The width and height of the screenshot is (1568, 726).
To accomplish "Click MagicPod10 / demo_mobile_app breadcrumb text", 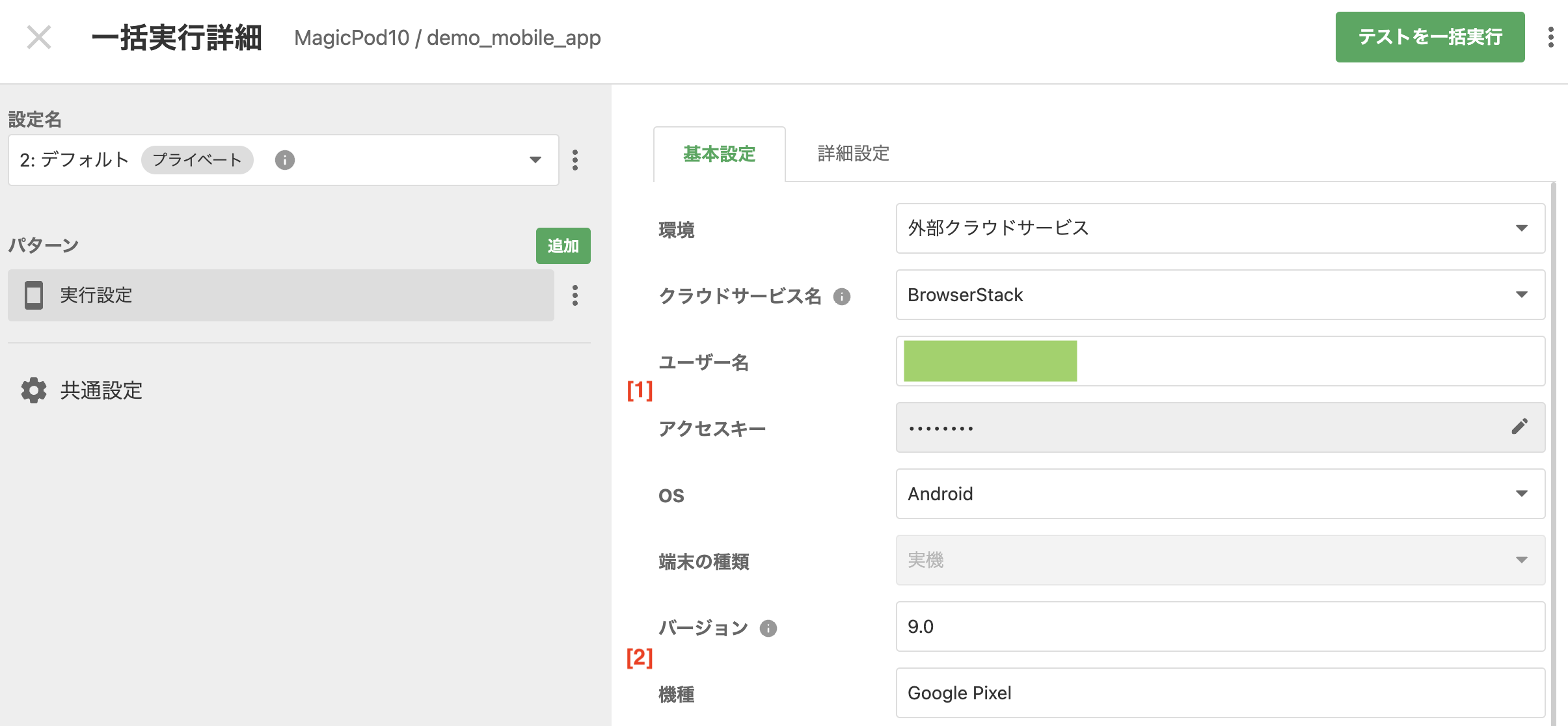I will [448, 38].
